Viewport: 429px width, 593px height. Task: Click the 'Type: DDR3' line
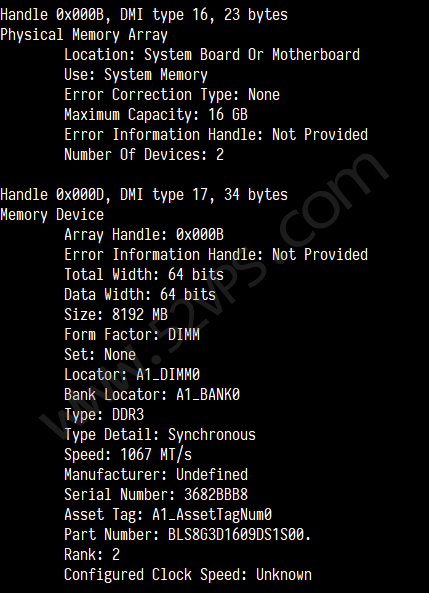click(104, 415)
